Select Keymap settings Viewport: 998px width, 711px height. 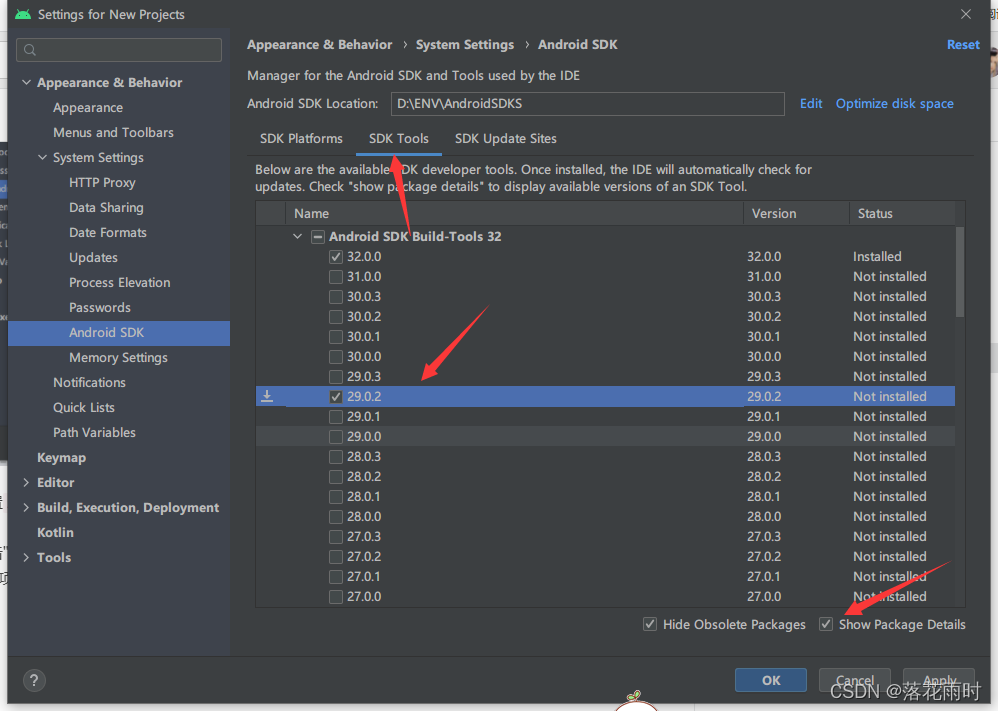61,458
